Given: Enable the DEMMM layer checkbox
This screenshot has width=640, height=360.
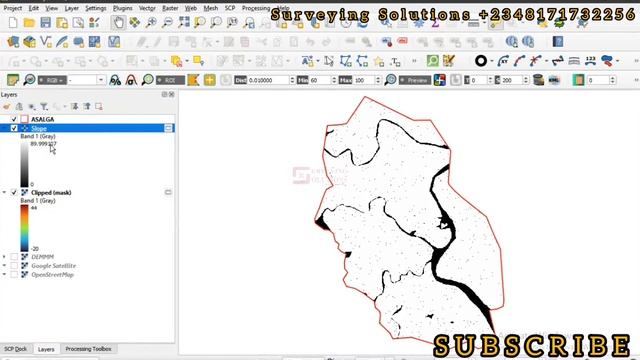Looking at the screenshot, I should (x=14, y=257).
